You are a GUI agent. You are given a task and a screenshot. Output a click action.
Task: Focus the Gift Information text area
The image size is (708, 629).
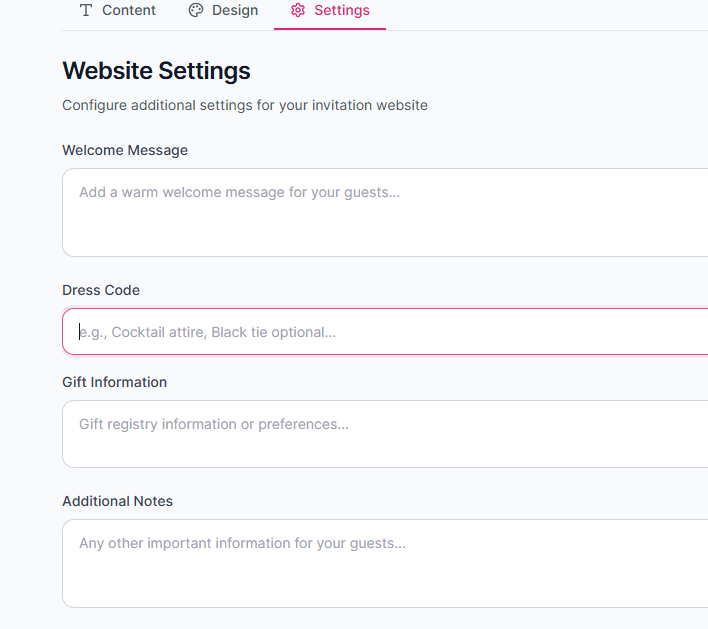pos(385,434)
